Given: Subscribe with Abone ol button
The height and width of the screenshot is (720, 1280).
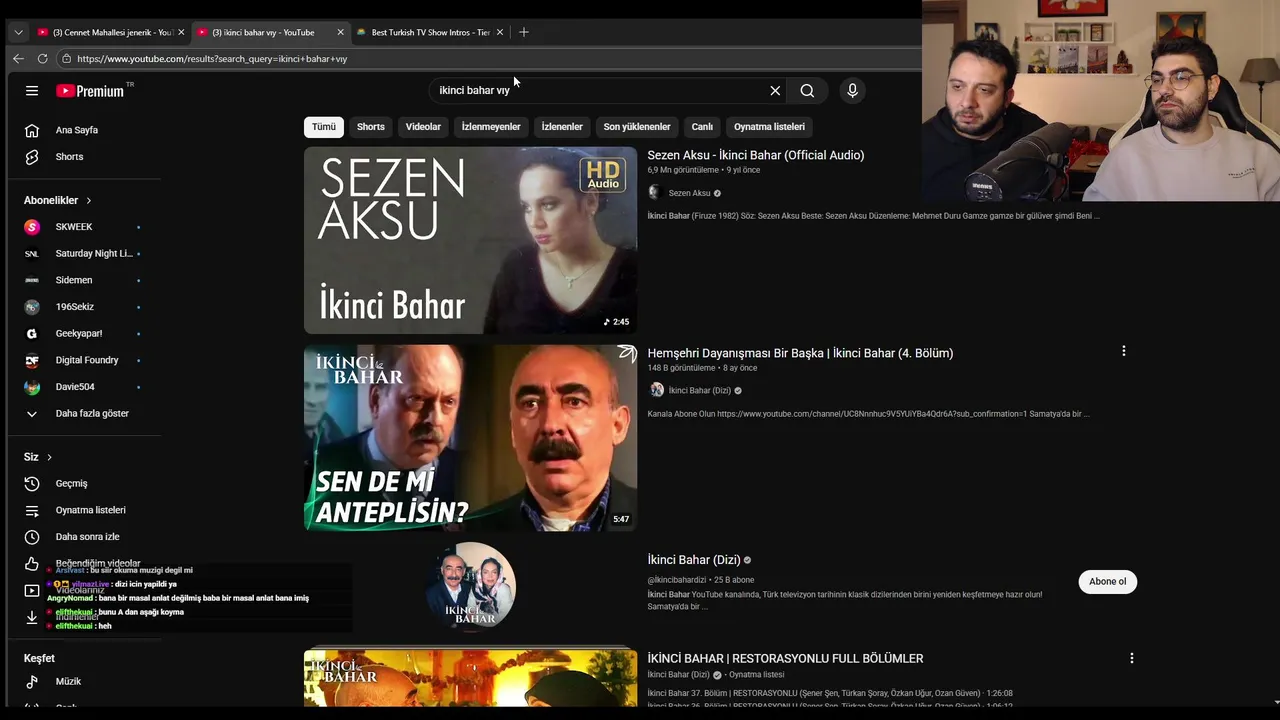Looking at the screenshot, I should click(x=1107, y=581).
